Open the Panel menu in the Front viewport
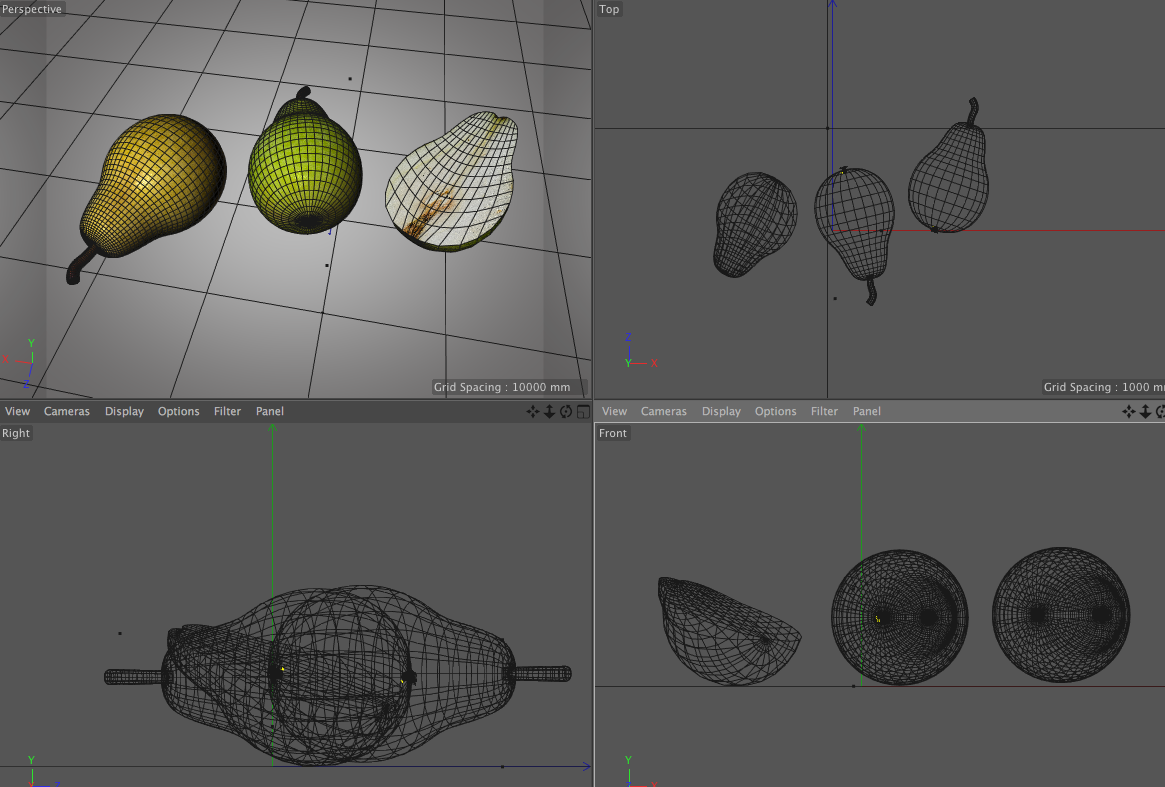 click(866, 411)
